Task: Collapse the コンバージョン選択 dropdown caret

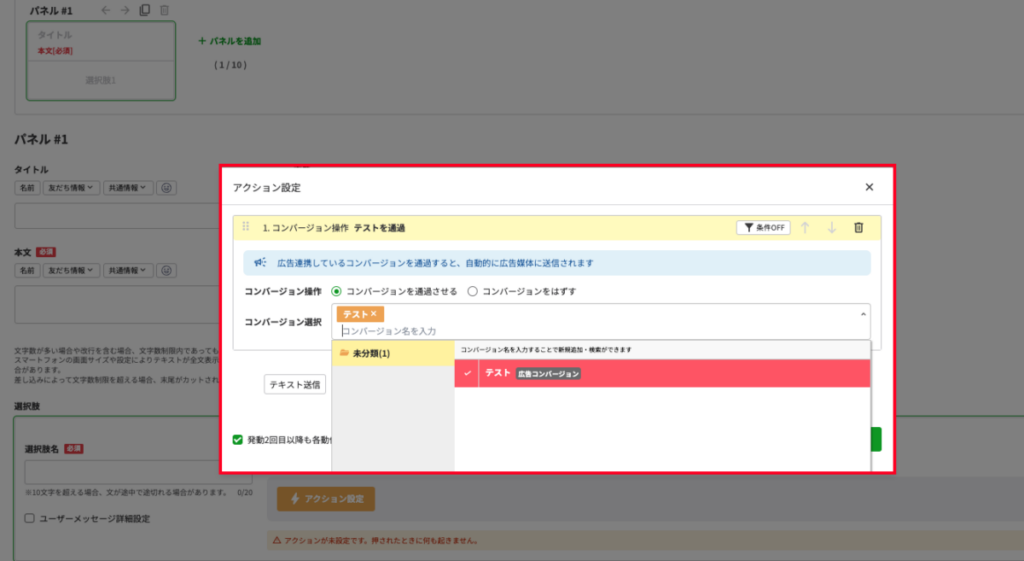Action: [862, 314]
